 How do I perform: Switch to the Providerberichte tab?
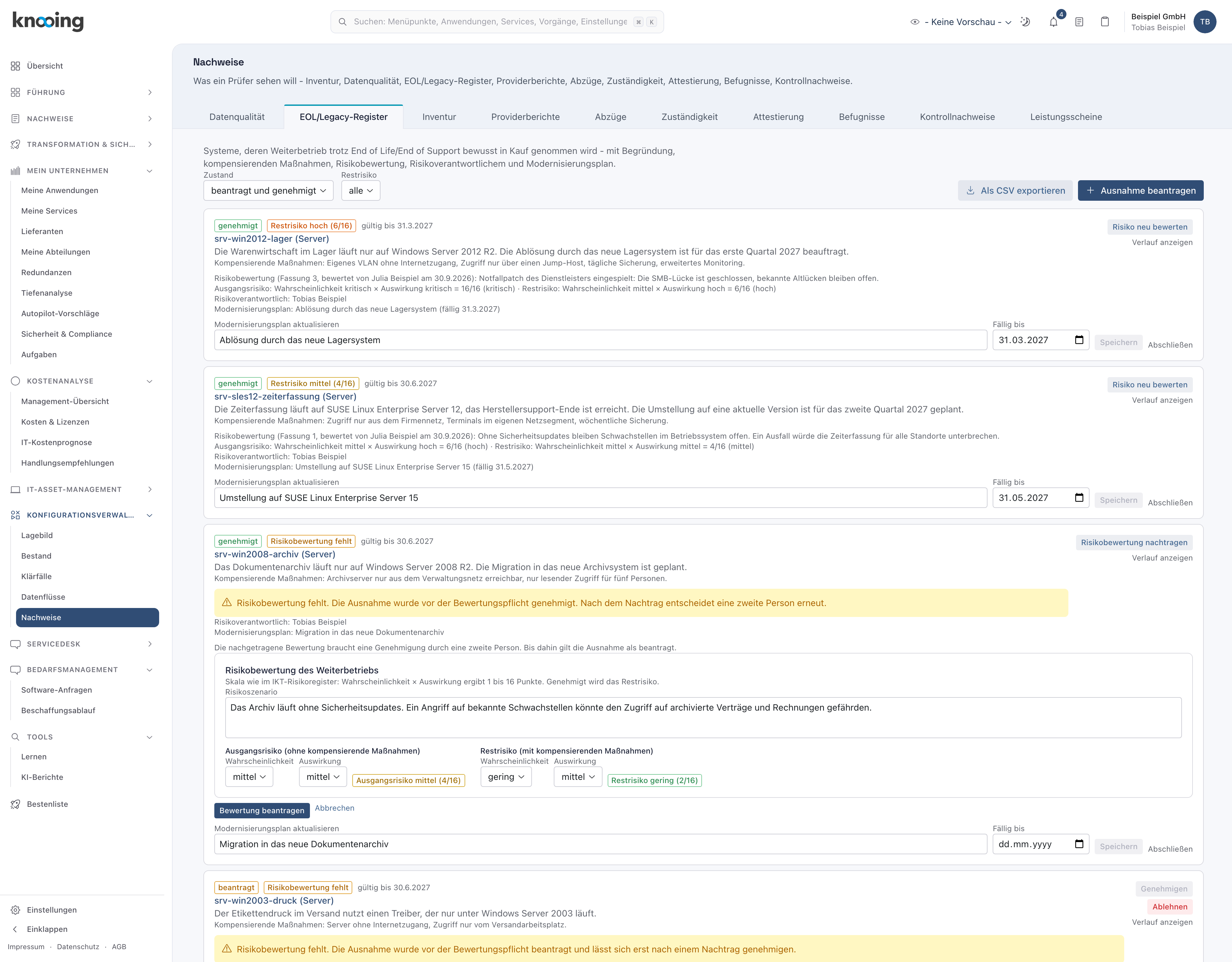[525, 117]
